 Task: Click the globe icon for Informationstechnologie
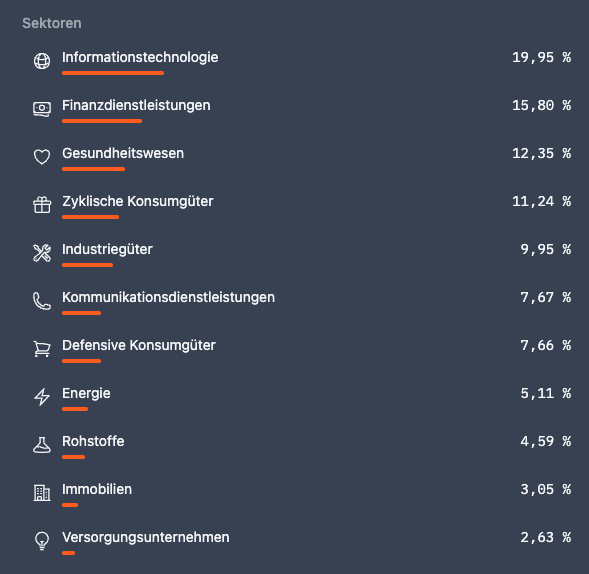[42, 61]
